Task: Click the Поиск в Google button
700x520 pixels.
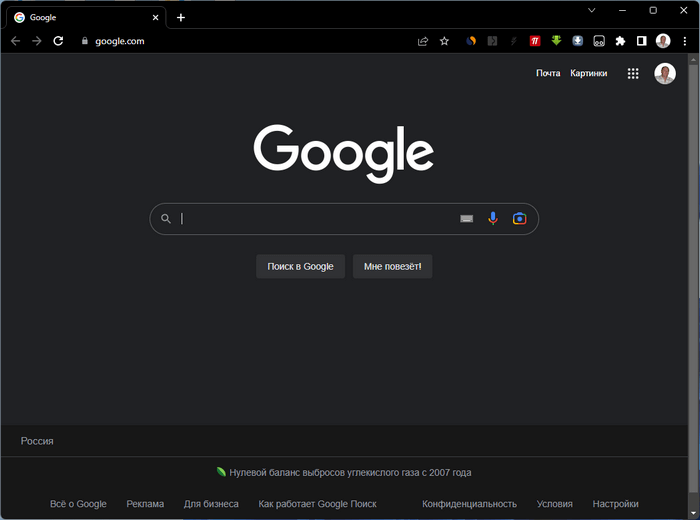Action: (300, 266)
